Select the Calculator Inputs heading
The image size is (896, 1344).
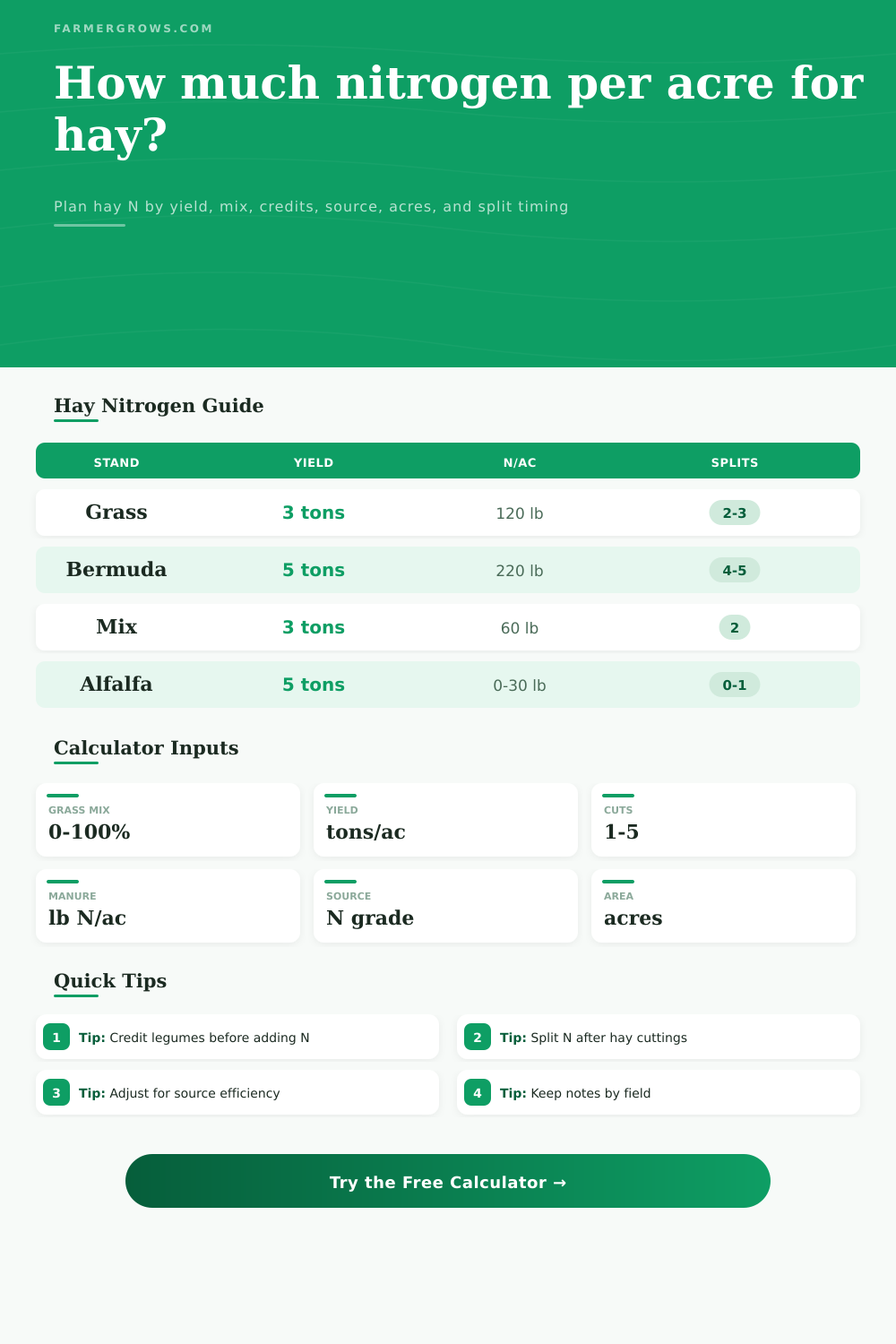pos(146,748)
